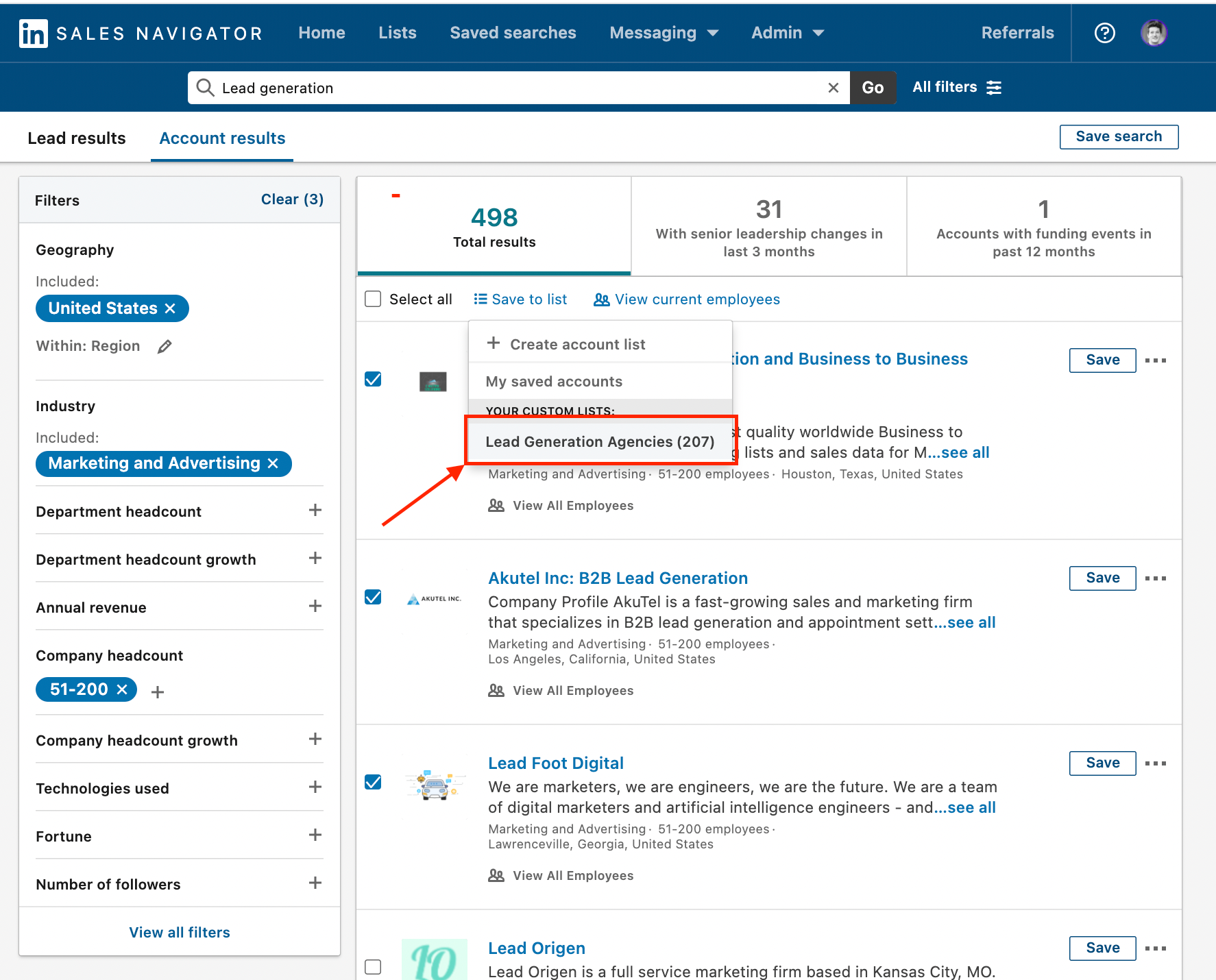Save the Akutel Inc account
Image resolution: width=1216 pixels, height=980 pixels.
pos(1102,578)
